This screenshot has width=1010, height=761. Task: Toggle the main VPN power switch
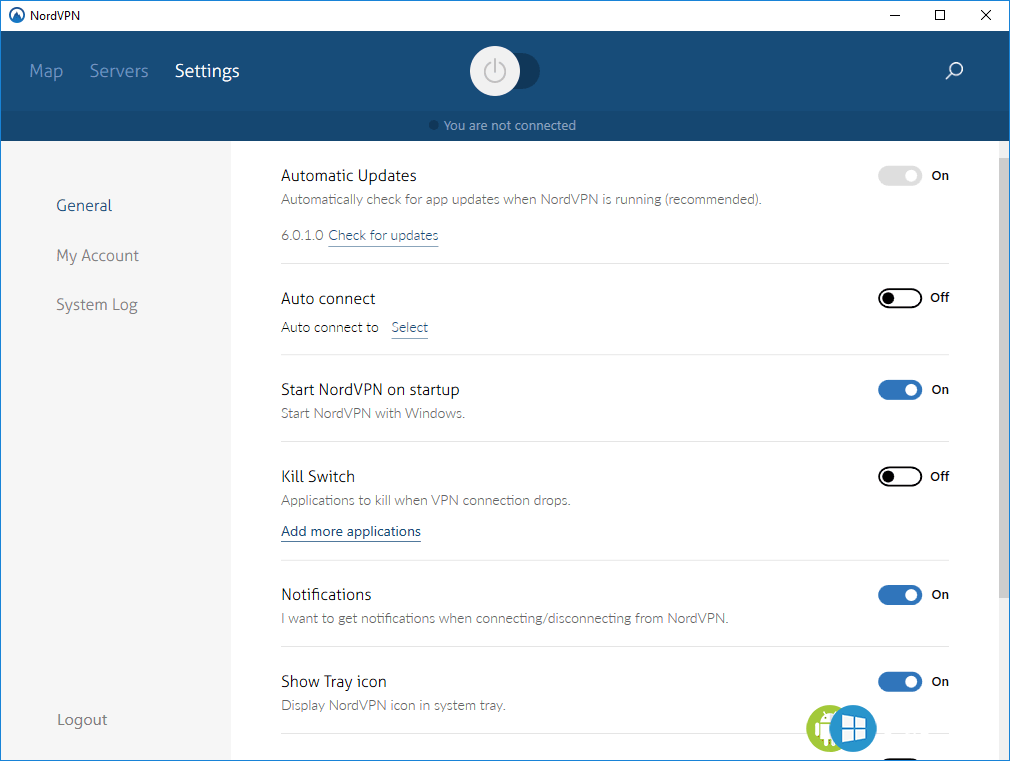coord(504,71)
